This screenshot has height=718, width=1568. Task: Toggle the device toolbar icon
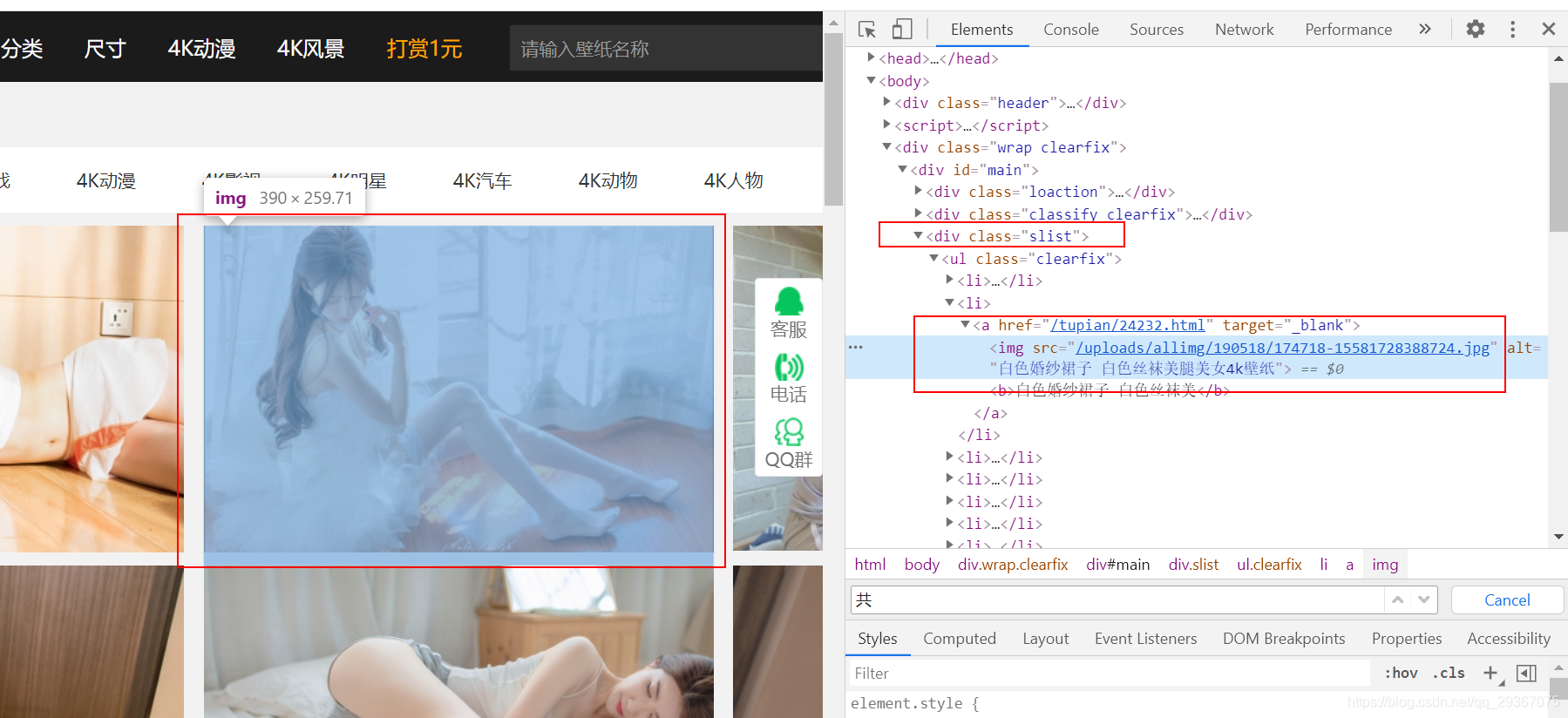(902, 30)
